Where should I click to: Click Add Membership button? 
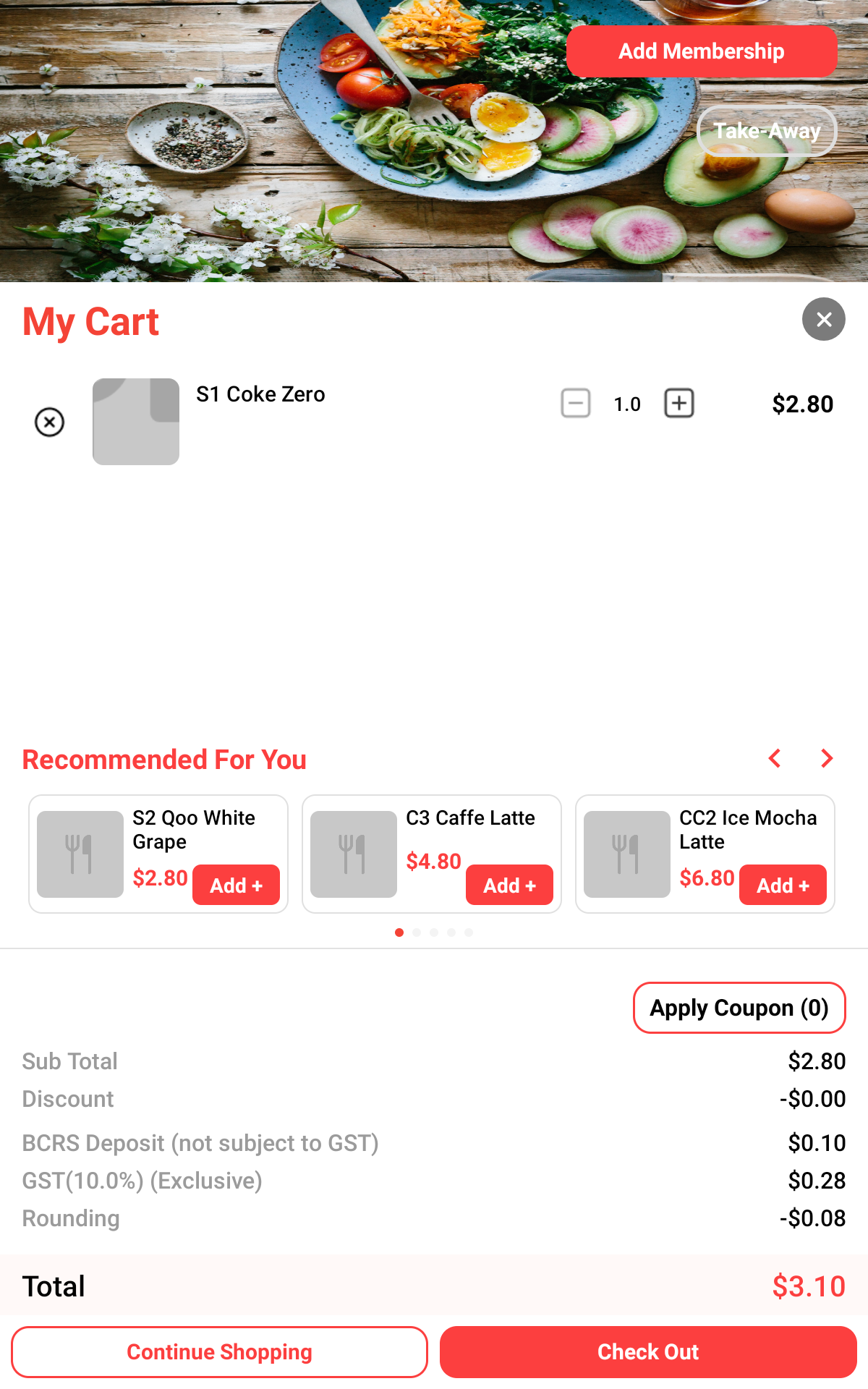tap(702, 51)
